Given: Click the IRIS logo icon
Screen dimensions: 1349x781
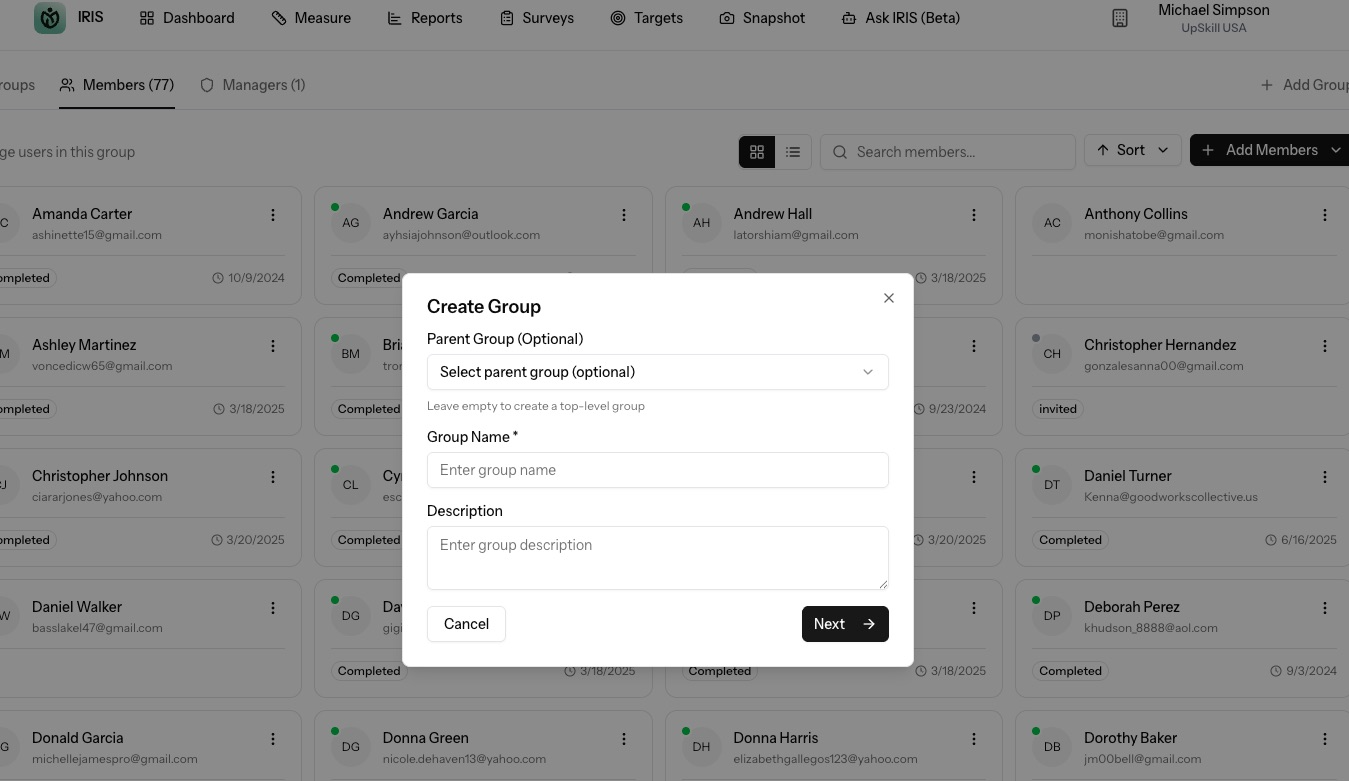Looking at the screenshot, I should [50, 18].
